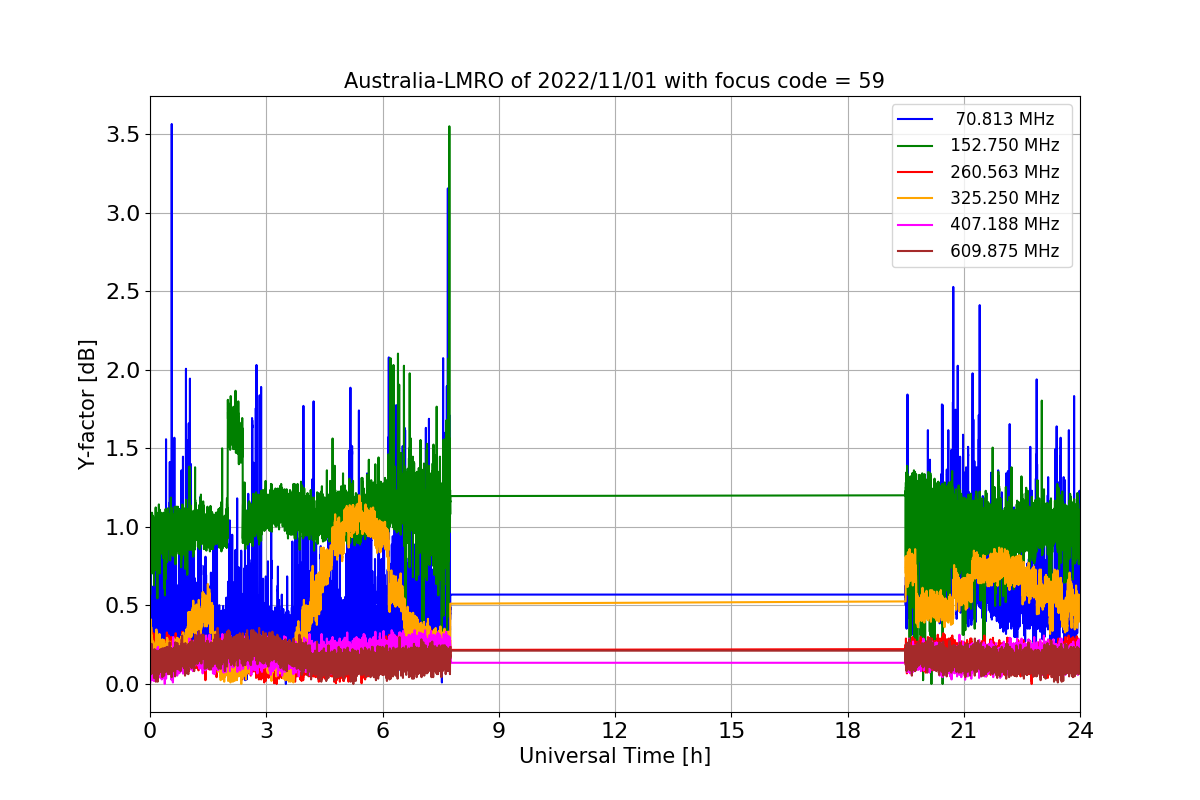This screenshot has height=800, width=1200.
Task: Click the red line sample in legend
Action: [x=916, y=172]
